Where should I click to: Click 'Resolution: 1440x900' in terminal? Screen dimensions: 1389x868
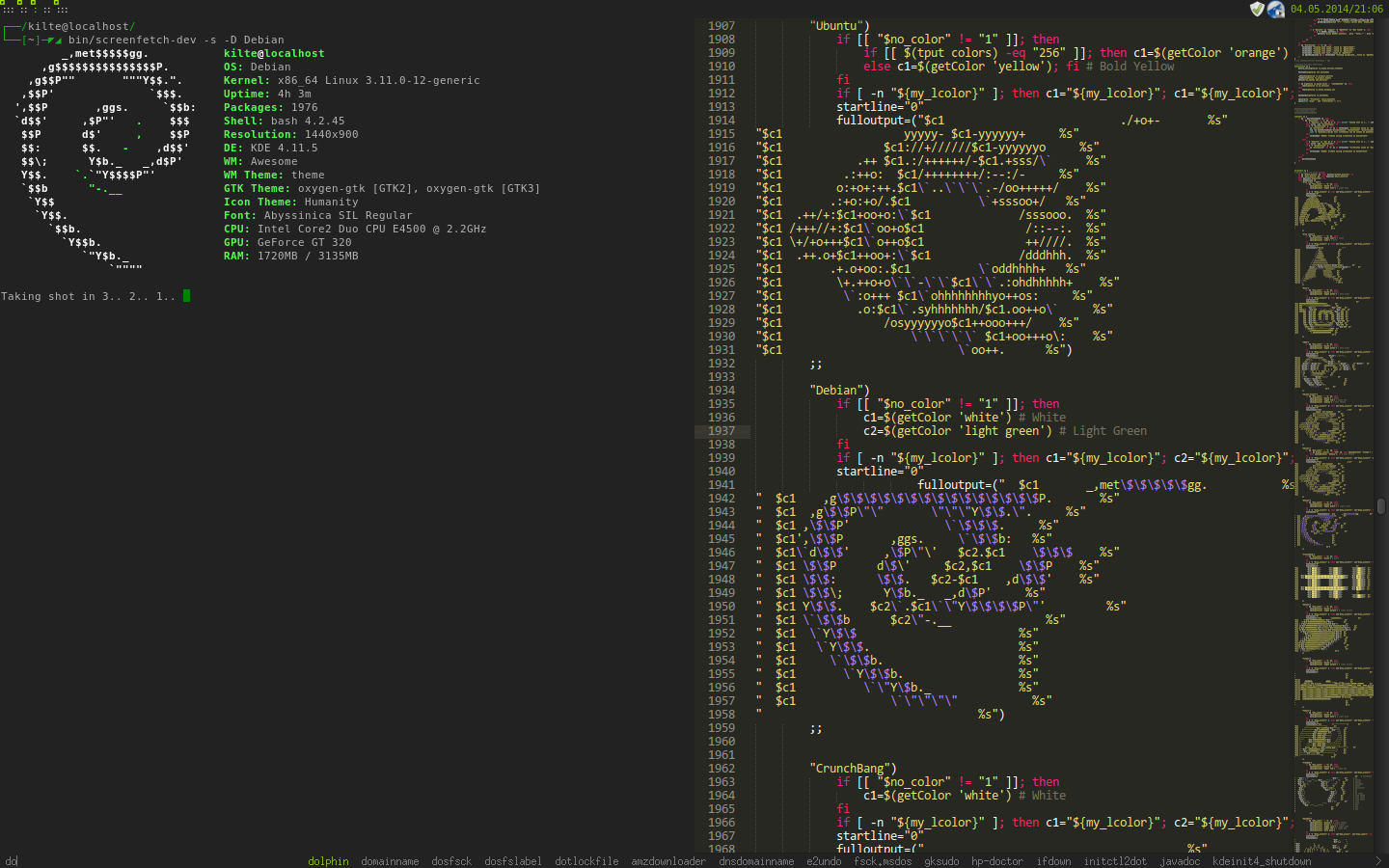tap(290, 135)
